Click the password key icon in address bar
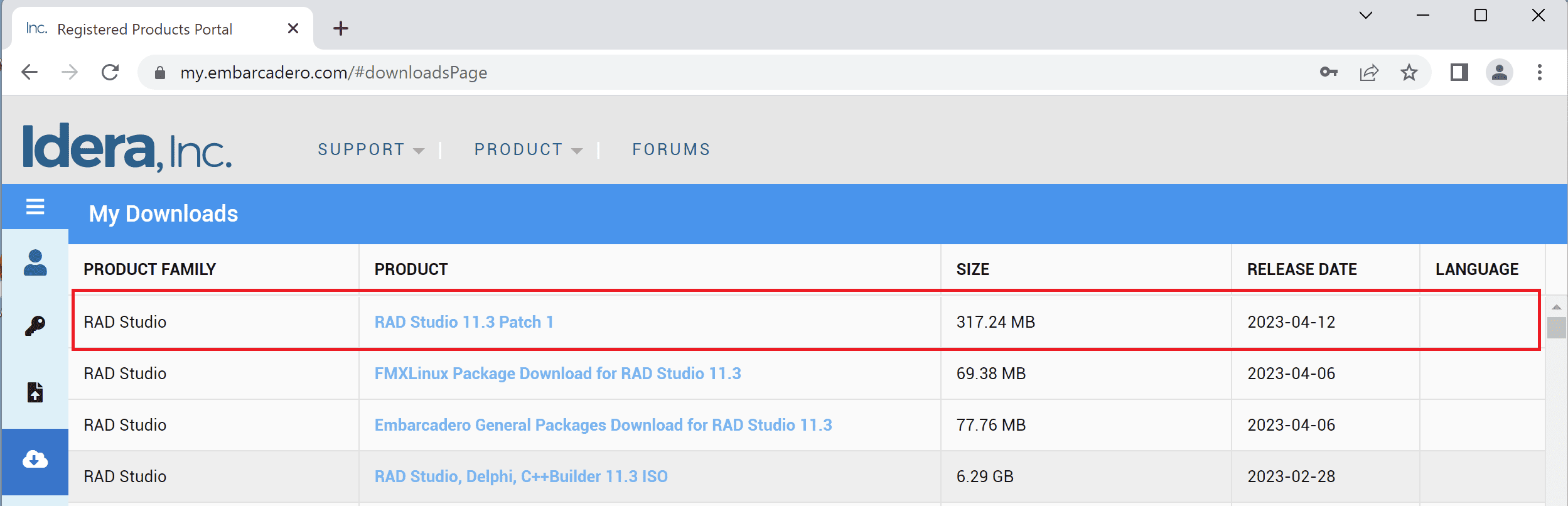Viewport: 1568px width, 506px height. coord(1328,72)
